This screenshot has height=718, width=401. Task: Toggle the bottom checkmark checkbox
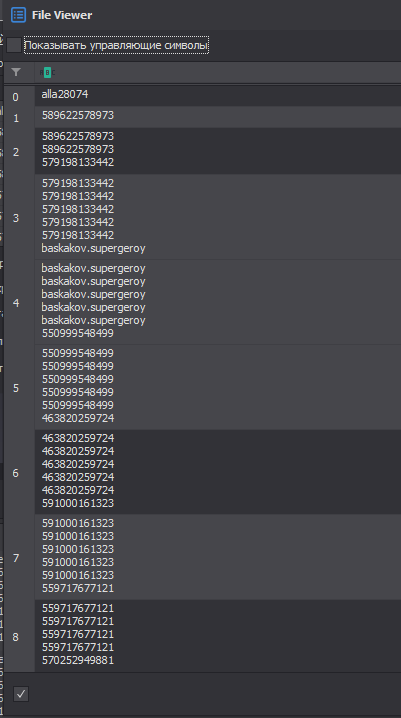[21, 695]
